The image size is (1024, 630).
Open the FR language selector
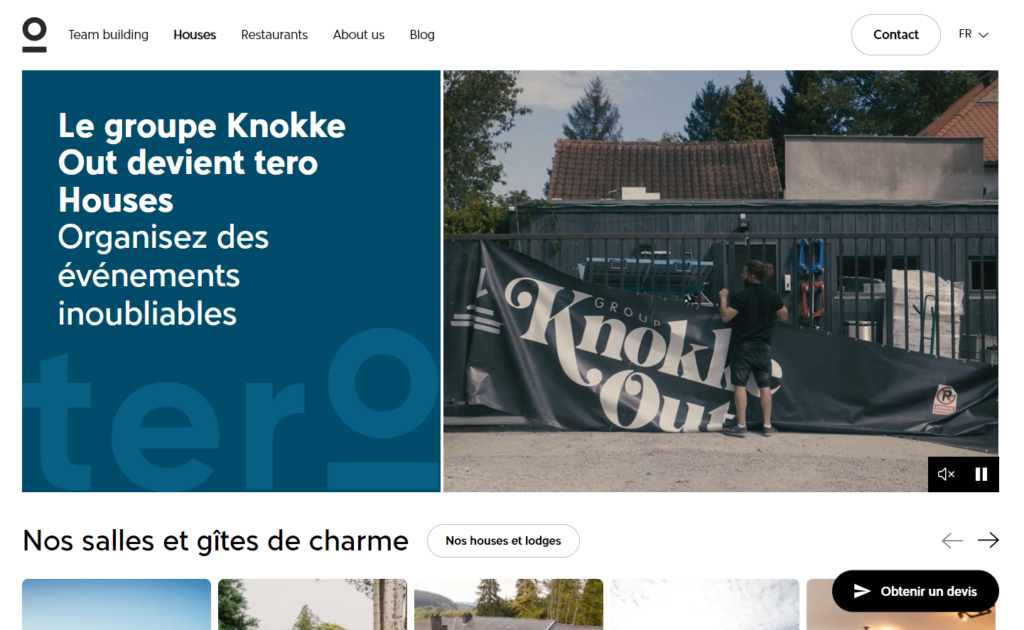[973, 34]
